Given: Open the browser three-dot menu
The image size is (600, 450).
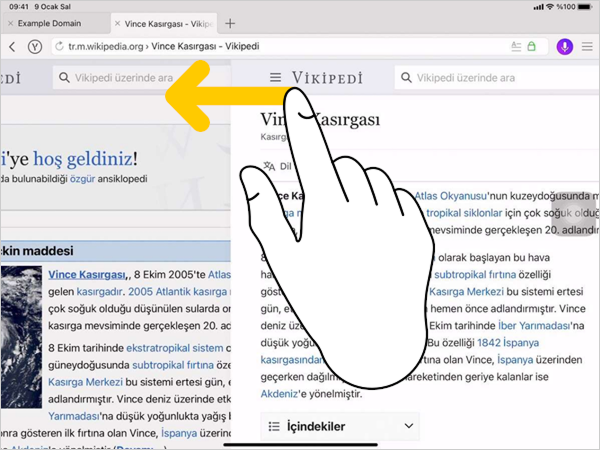Looking at the screenshot, I should click(586, 46).
